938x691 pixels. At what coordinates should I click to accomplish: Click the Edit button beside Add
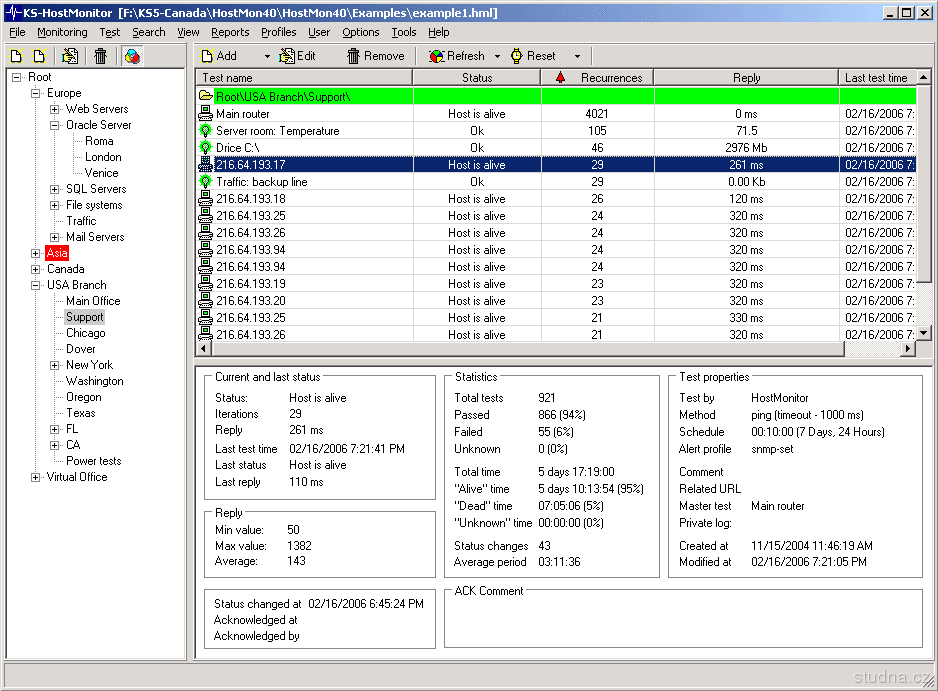[x=297, y=56]
